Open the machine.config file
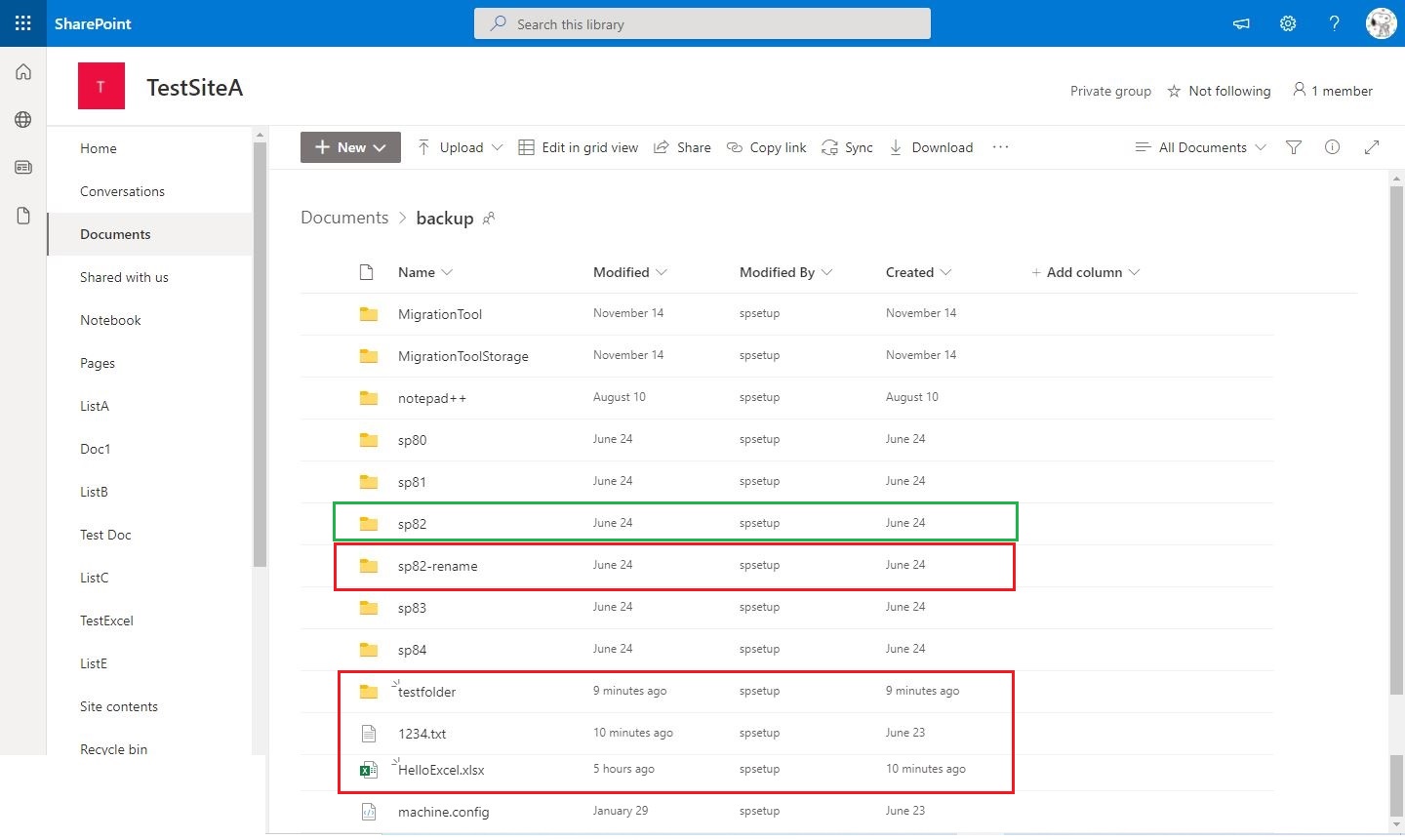Viewport: 1405px width, 840px height. tap(444, 812)
